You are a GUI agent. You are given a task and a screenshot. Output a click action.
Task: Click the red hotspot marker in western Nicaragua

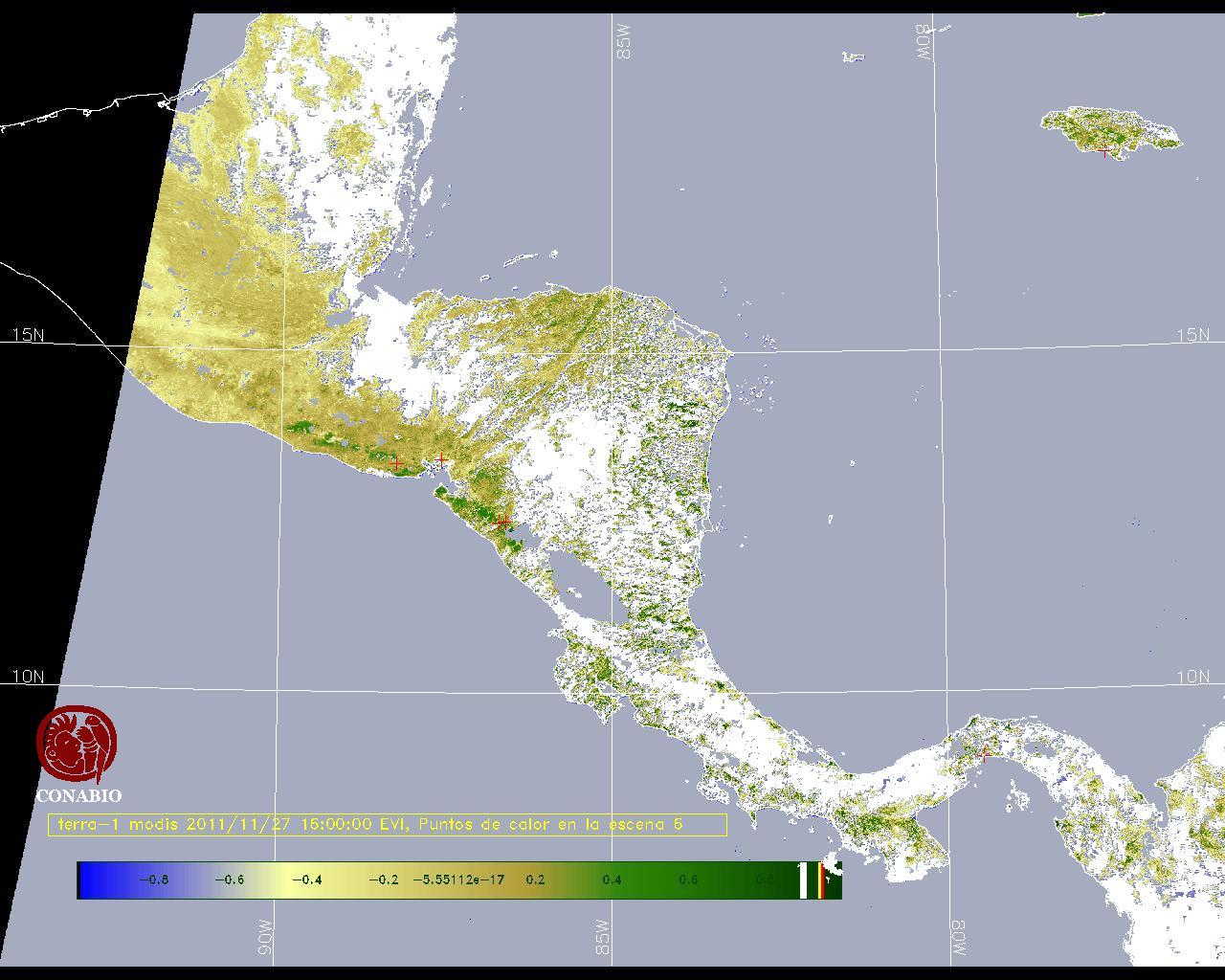pos(503,523)
